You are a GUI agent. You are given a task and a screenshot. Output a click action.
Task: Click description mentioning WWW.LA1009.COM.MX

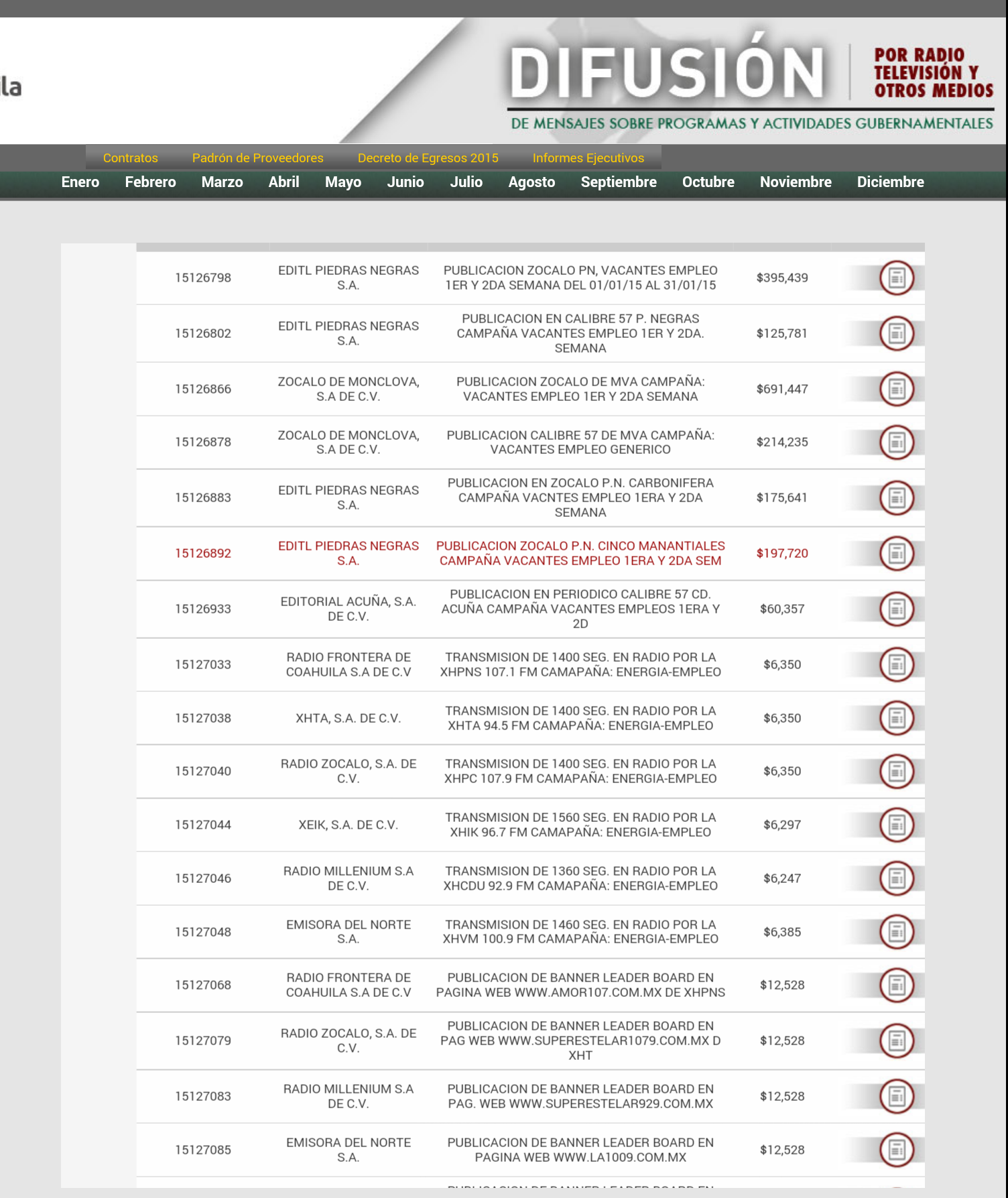tap(580, 1150)
